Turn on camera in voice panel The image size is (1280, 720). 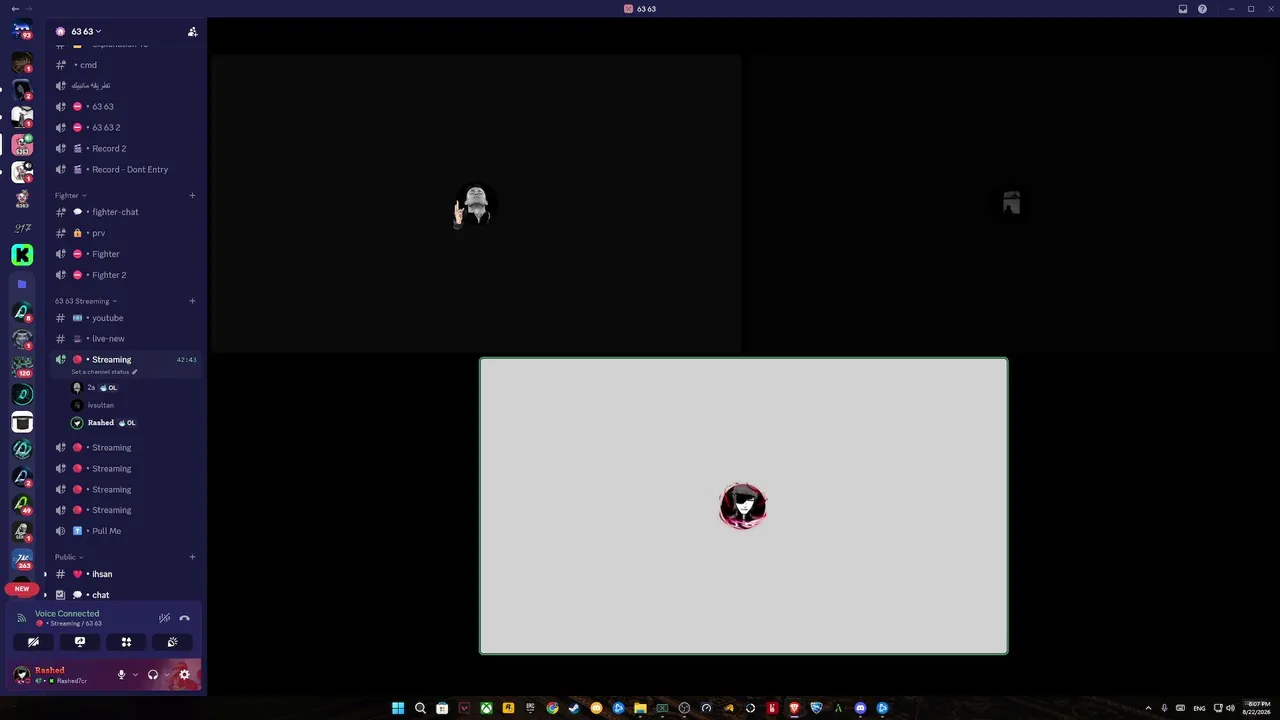(x=33, y=642)
